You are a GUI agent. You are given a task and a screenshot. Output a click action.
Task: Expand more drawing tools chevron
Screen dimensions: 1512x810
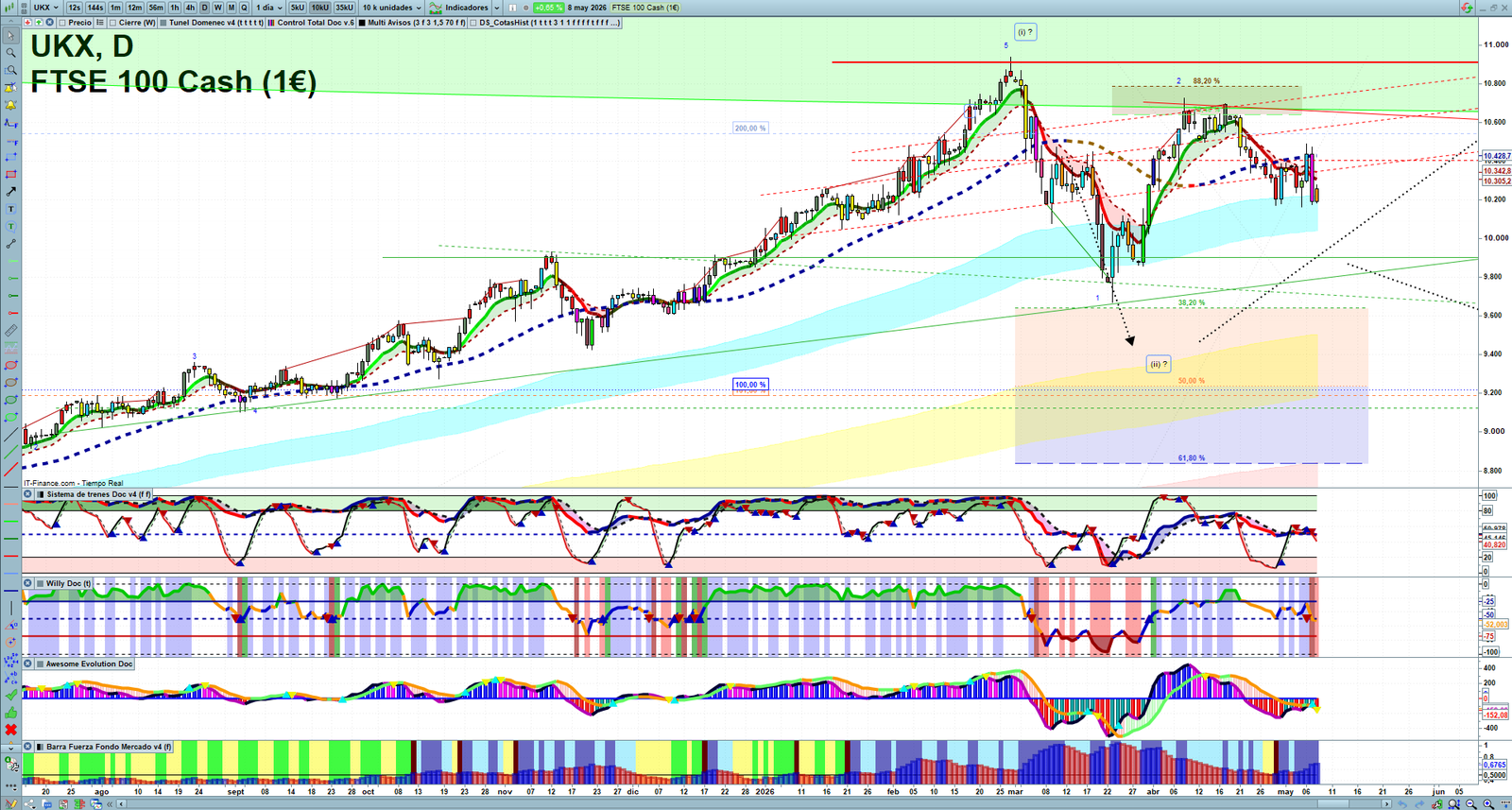tap(10, 747)
